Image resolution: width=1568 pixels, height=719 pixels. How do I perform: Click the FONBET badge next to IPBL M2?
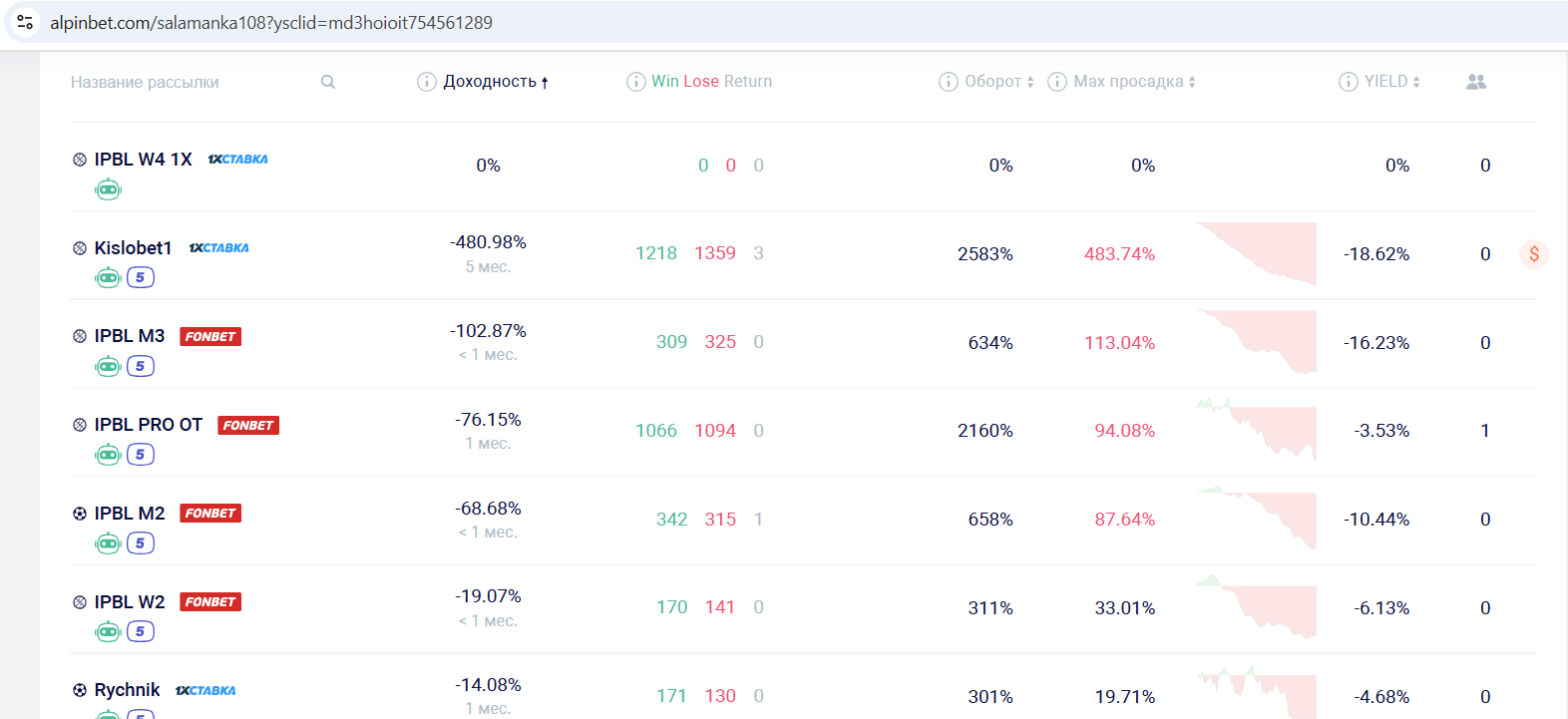[210, 514]
